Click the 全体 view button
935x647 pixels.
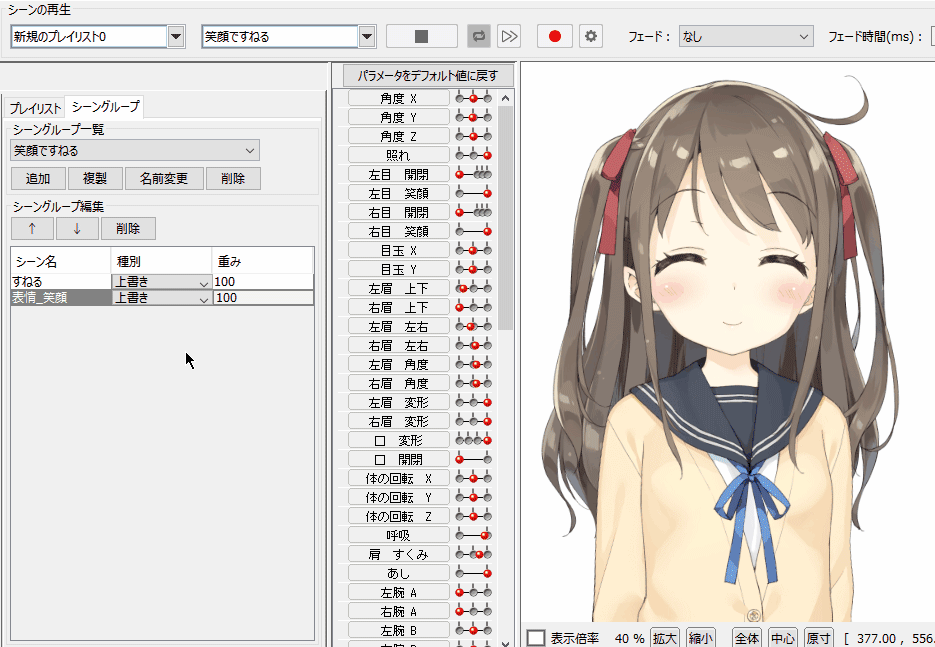click(747, 638)
